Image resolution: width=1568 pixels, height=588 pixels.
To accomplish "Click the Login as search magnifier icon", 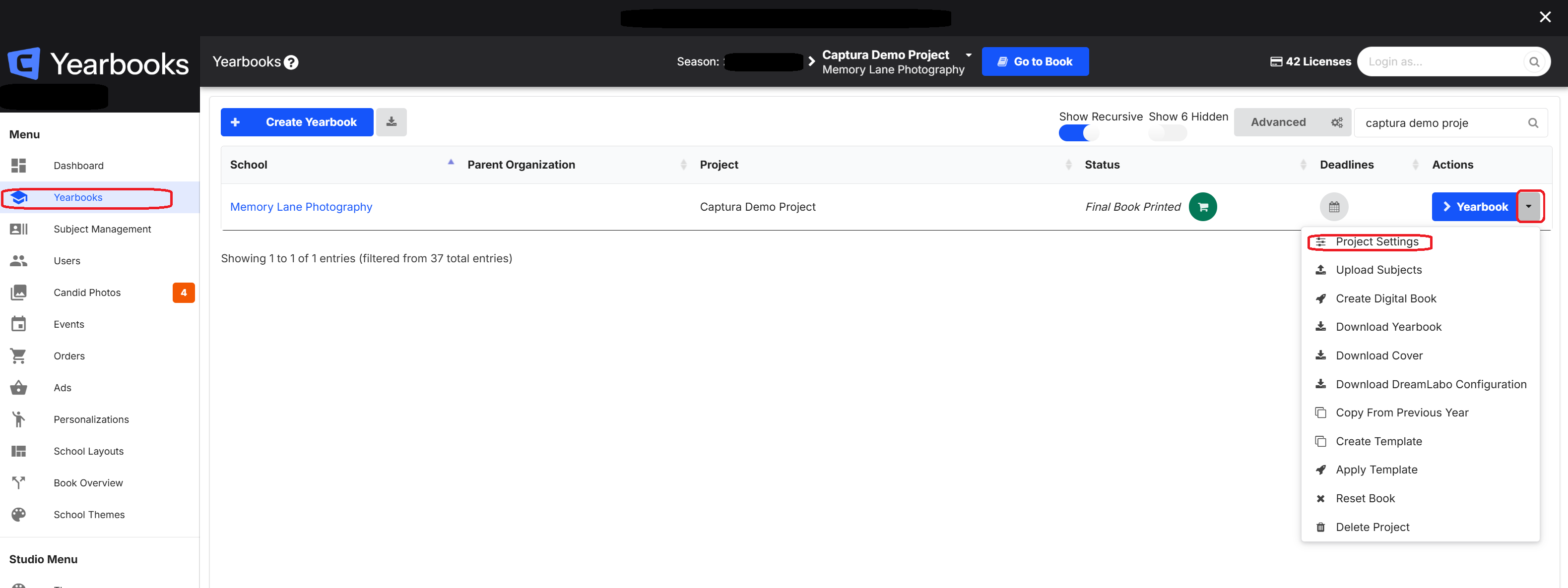I will click(x=1535, y=61).
